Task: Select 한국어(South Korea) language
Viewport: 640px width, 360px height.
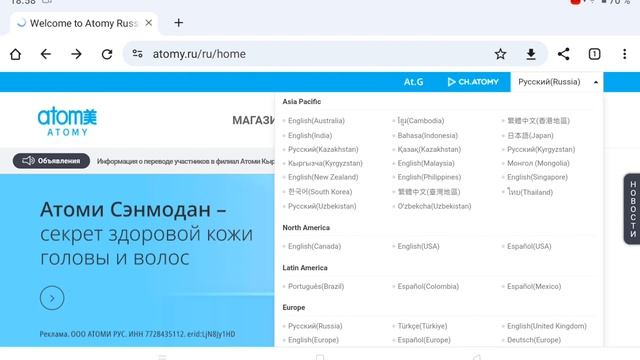Action: coord(320,192)
